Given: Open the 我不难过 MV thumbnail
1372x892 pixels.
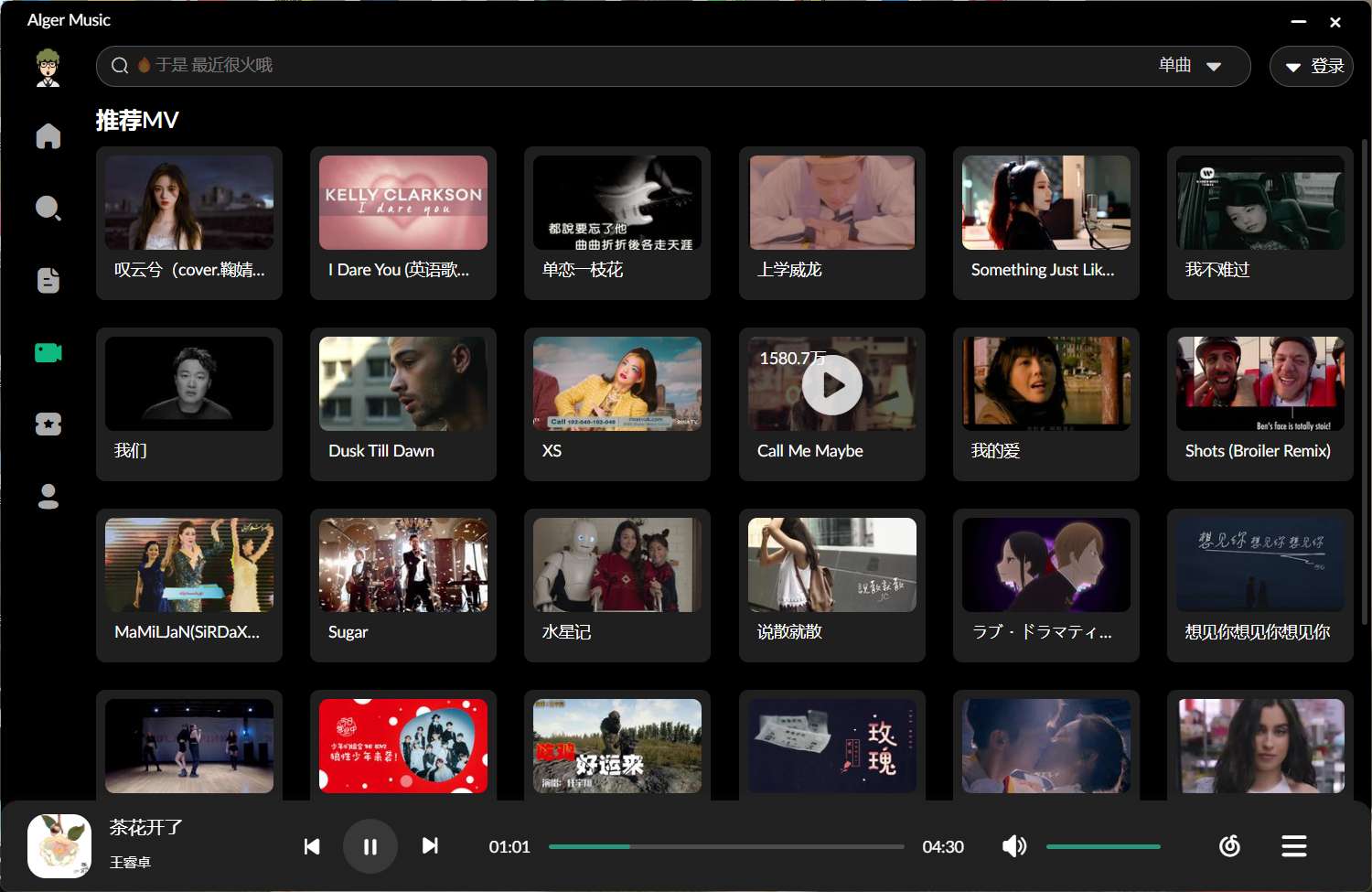Looking at the screenshot, I should pos(1260,202).
